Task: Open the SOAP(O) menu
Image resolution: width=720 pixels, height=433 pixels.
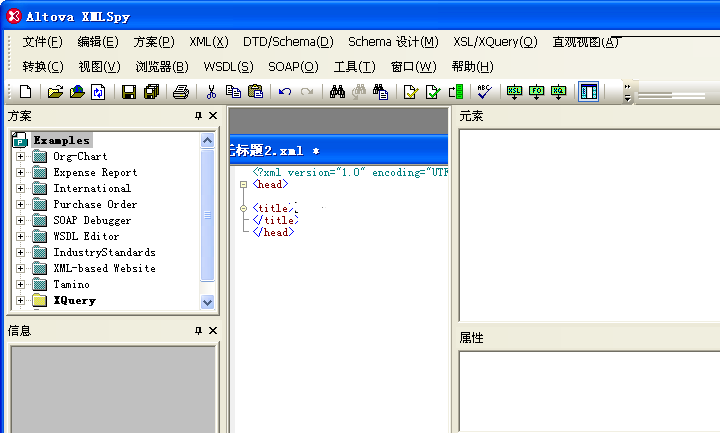Action: coord(293,67)
